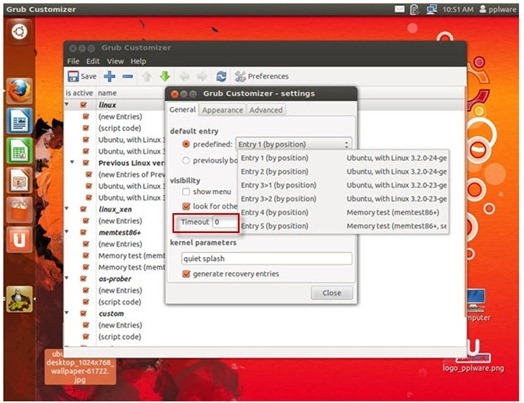Choose Entry 1 (by position) list item
The height and width of the screenshot is (403, 524).
(344, 158)
